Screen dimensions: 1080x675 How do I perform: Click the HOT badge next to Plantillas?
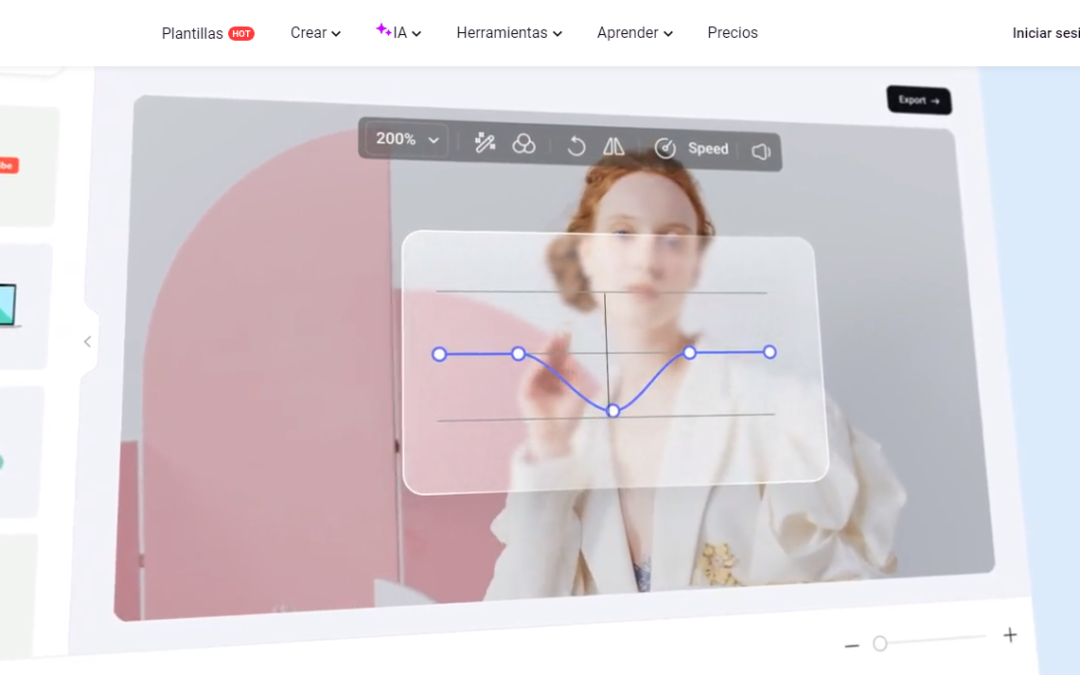click(241, 33)
